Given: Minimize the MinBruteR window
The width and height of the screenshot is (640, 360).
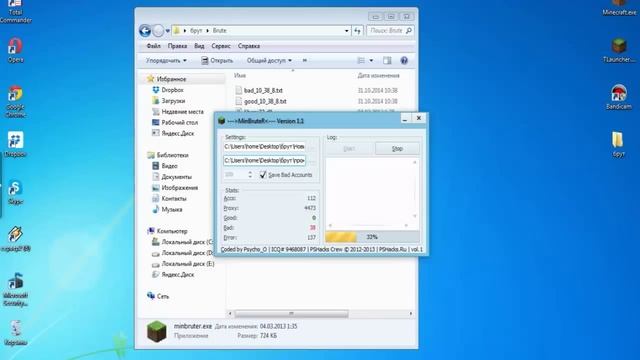Looking at the screenshot, I should (x=405, y=118).
